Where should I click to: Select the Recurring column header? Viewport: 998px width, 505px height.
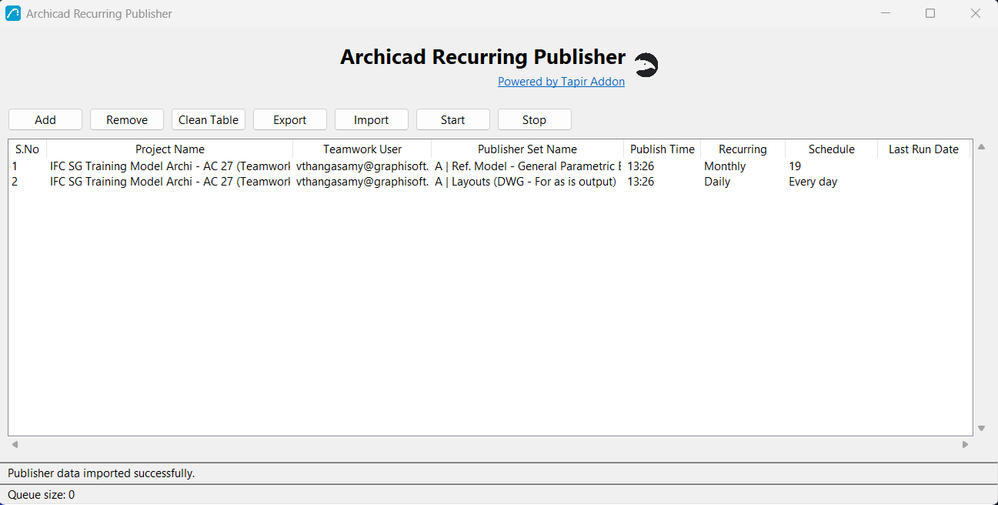(x=743, y=149)
